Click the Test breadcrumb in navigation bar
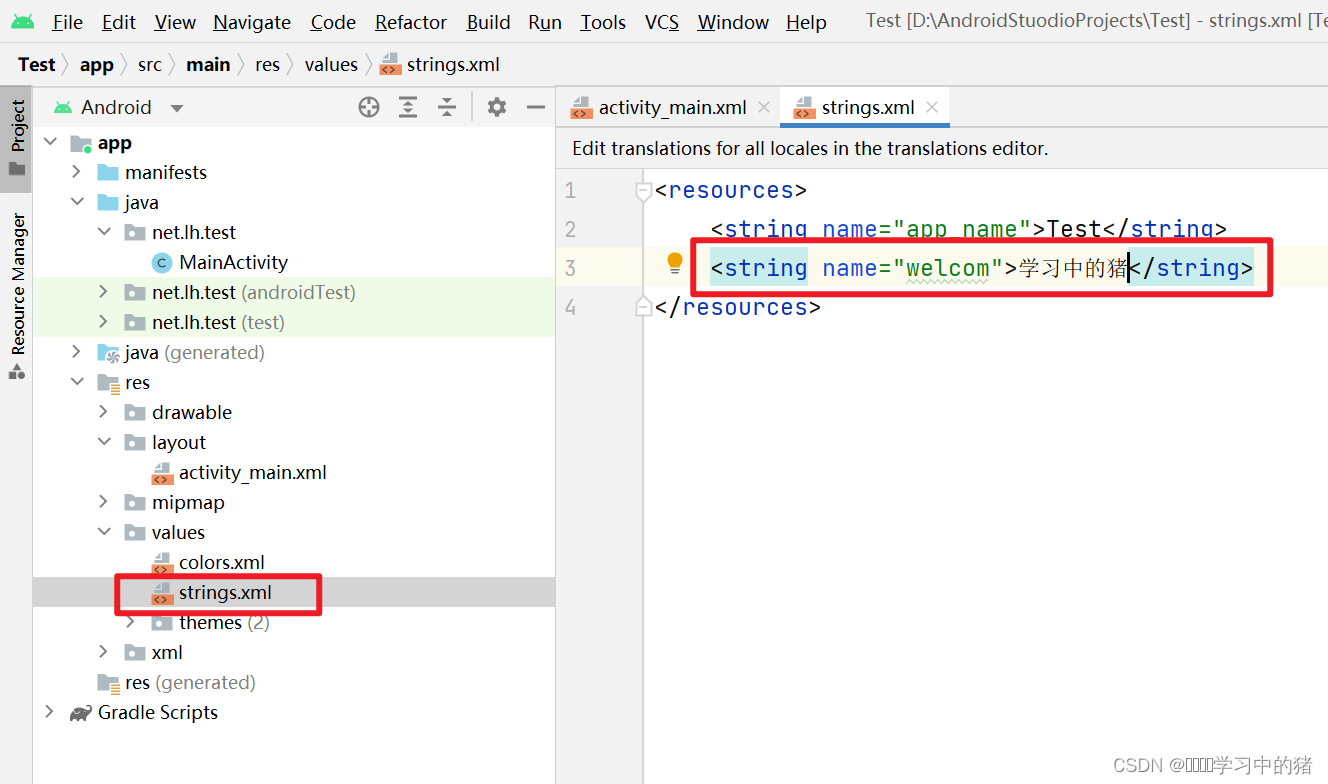The height and width of the screenshot is (784, 1328). (x=37, y=64)
